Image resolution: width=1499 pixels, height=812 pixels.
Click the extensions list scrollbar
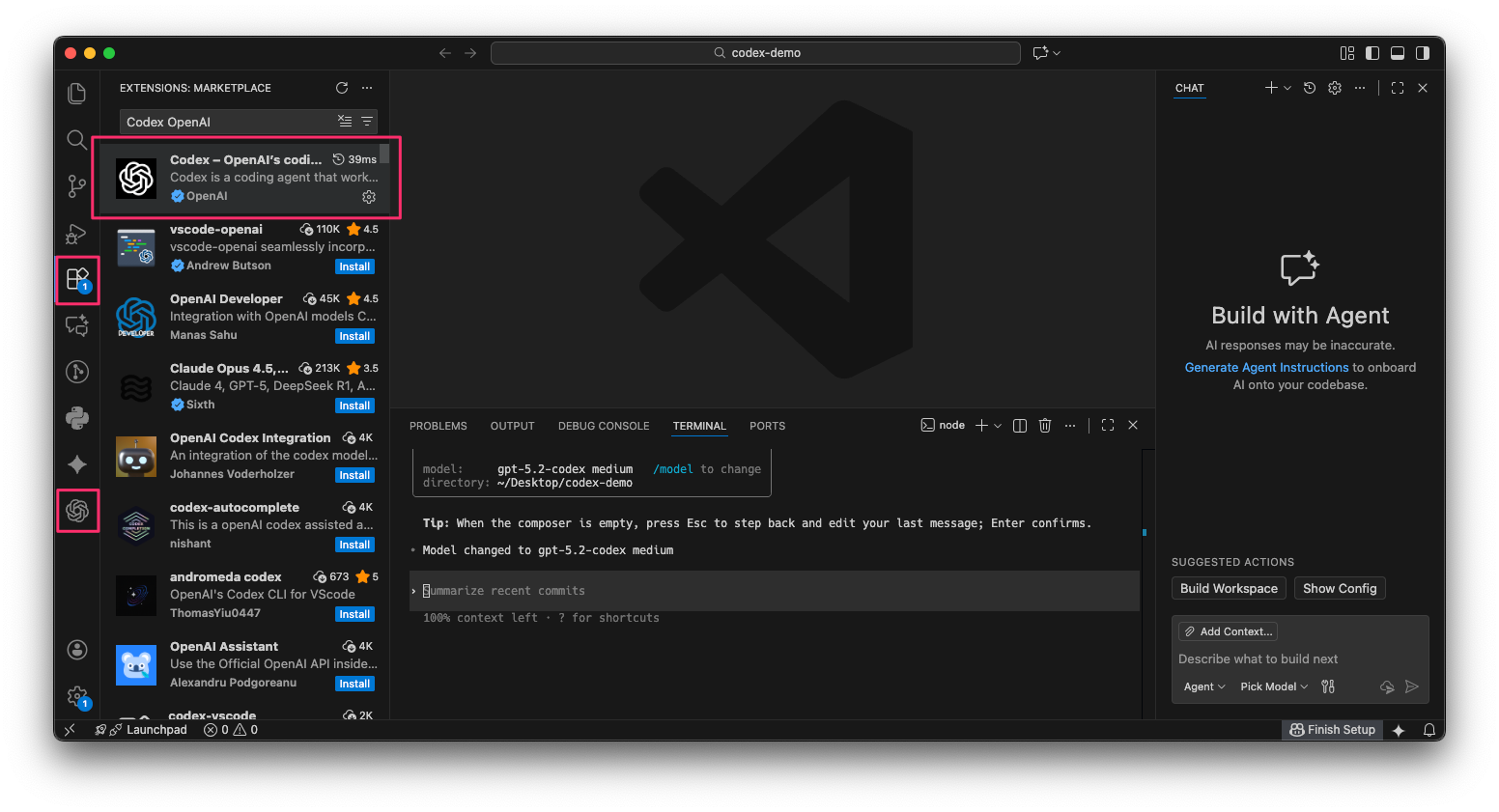tap(384, 154)
